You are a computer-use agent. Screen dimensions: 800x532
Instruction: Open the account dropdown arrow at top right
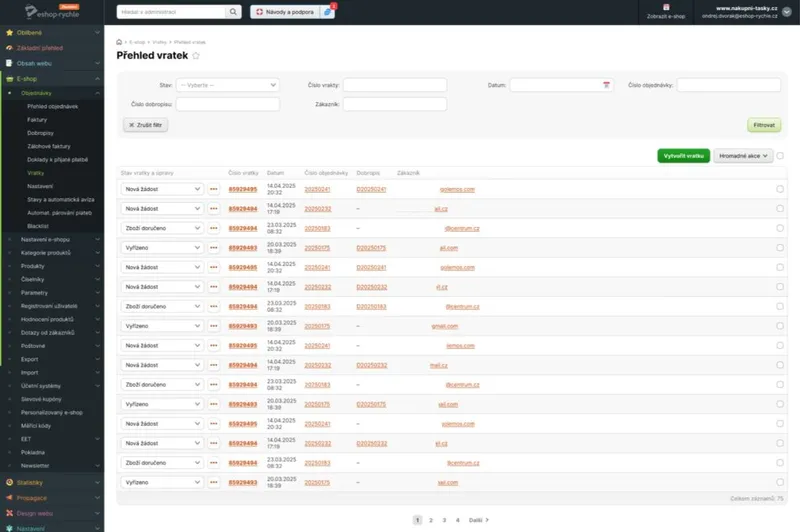[x=787, y=12]
